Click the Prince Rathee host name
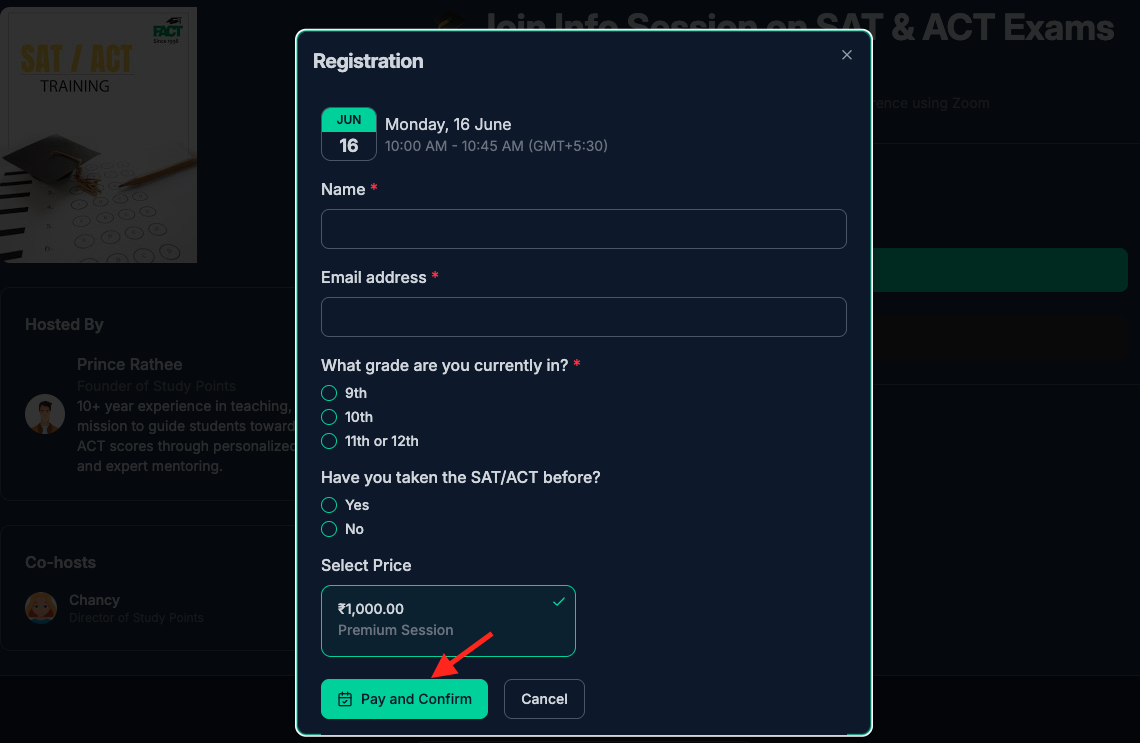 tap(129, 364)
